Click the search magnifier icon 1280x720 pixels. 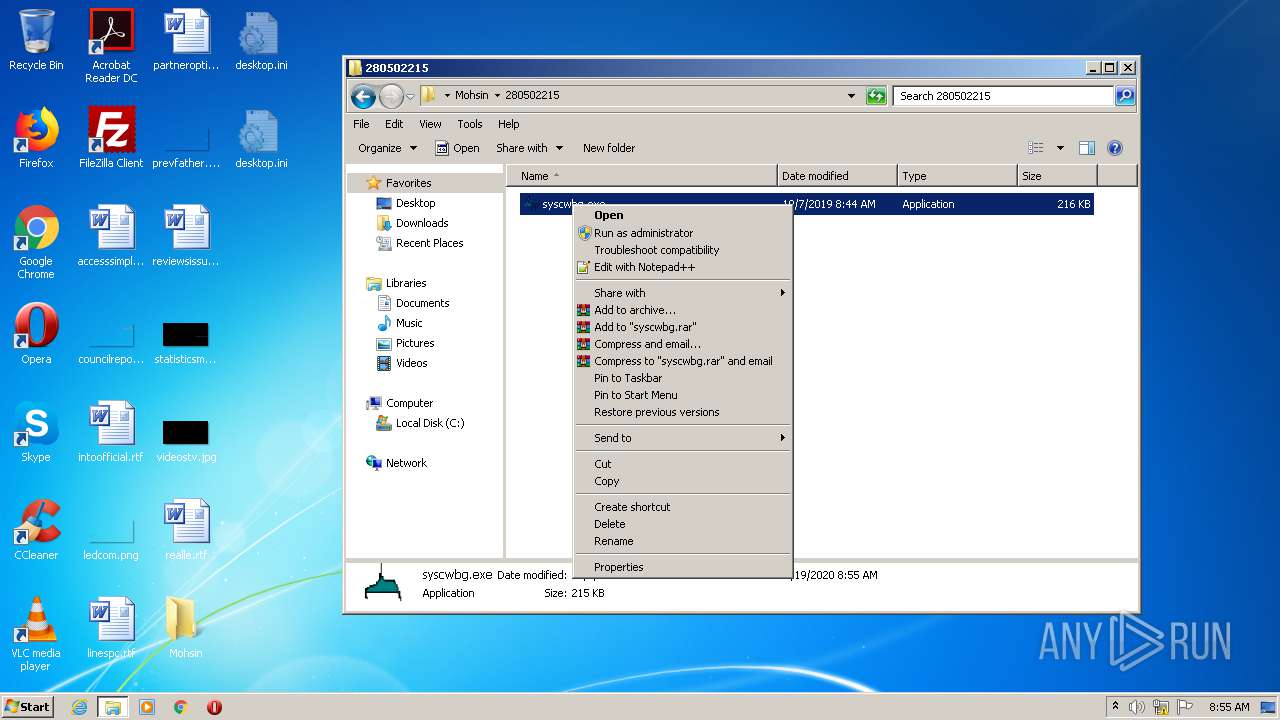pyautogui.click(x=1125, y=96)
